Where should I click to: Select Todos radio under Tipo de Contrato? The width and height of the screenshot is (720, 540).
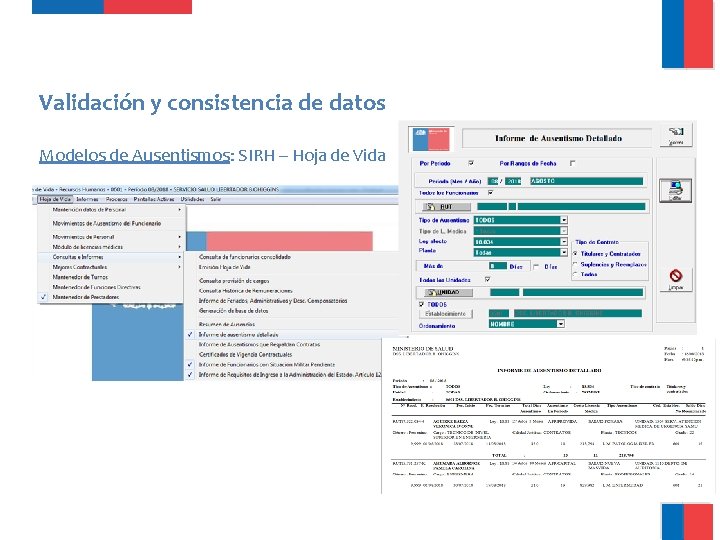click(x=575, y=274)
